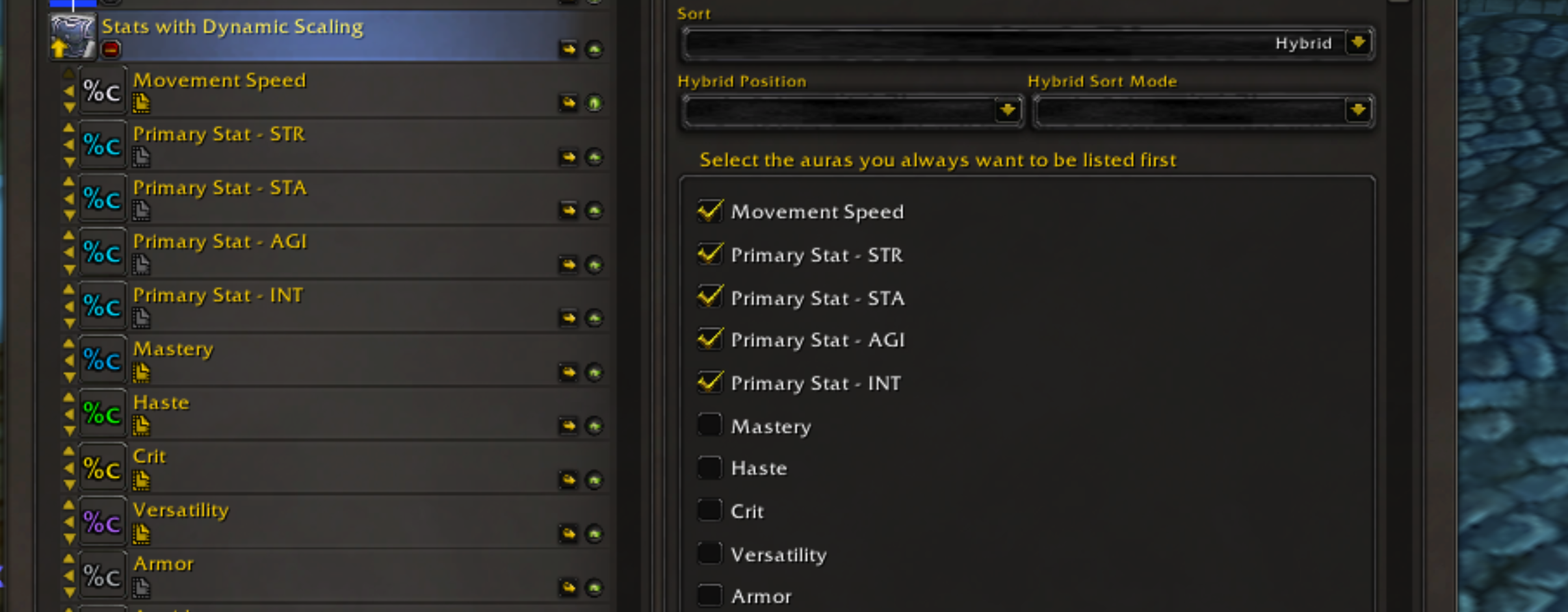Click the green %C thumbnail icon of Haste
Viewport: 1568px width, 612px height.
103,413
